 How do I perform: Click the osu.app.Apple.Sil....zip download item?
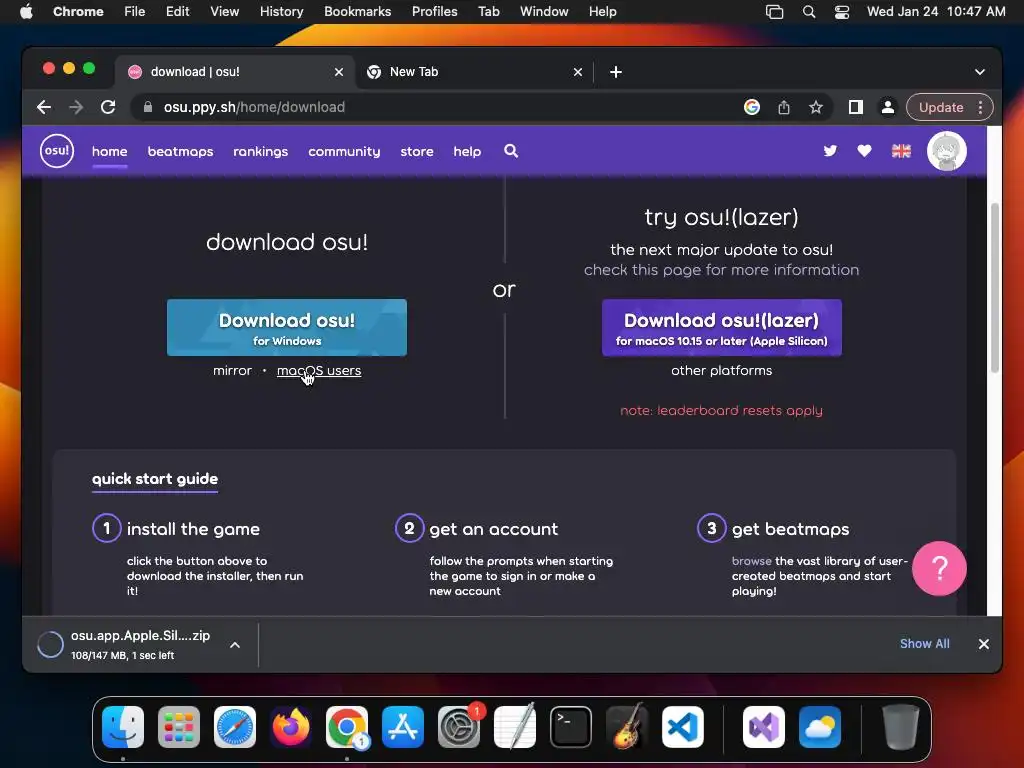point(140,645)
